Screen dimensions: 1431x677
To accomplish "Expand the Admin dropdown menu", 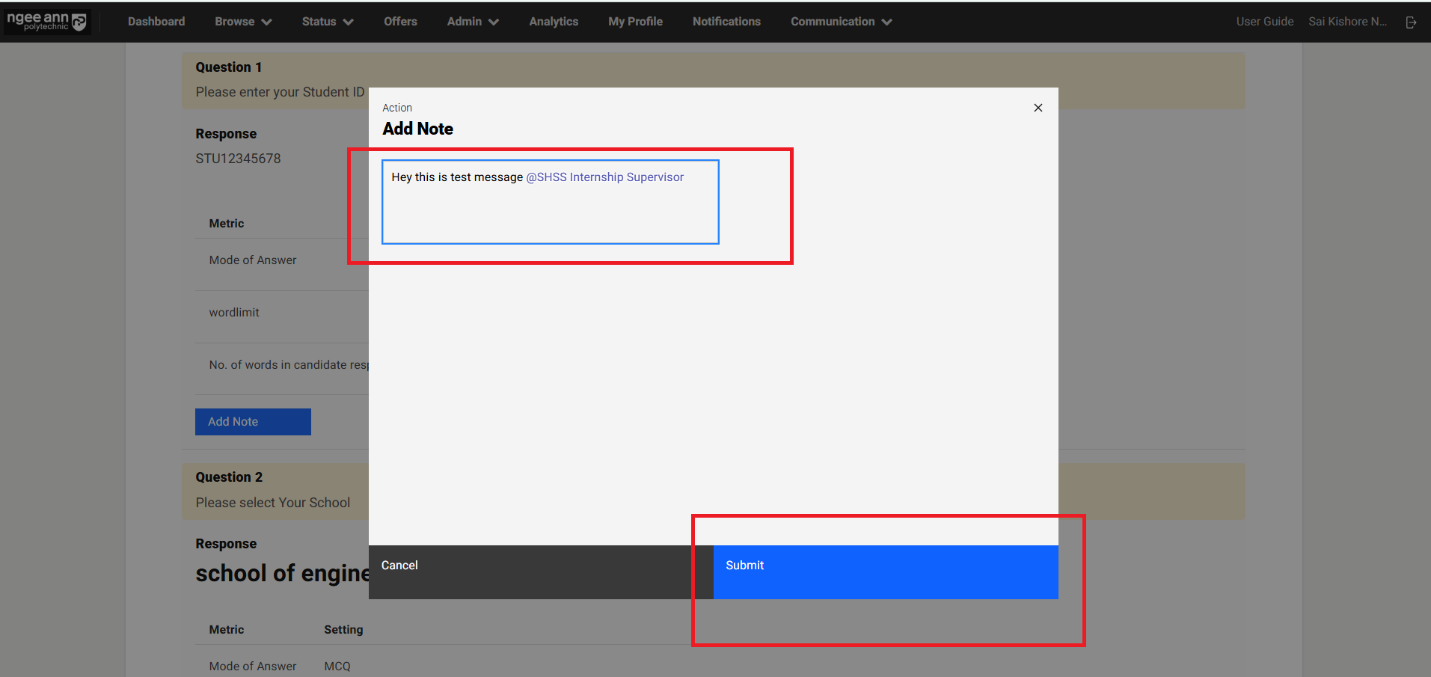I will pos(472,22).
